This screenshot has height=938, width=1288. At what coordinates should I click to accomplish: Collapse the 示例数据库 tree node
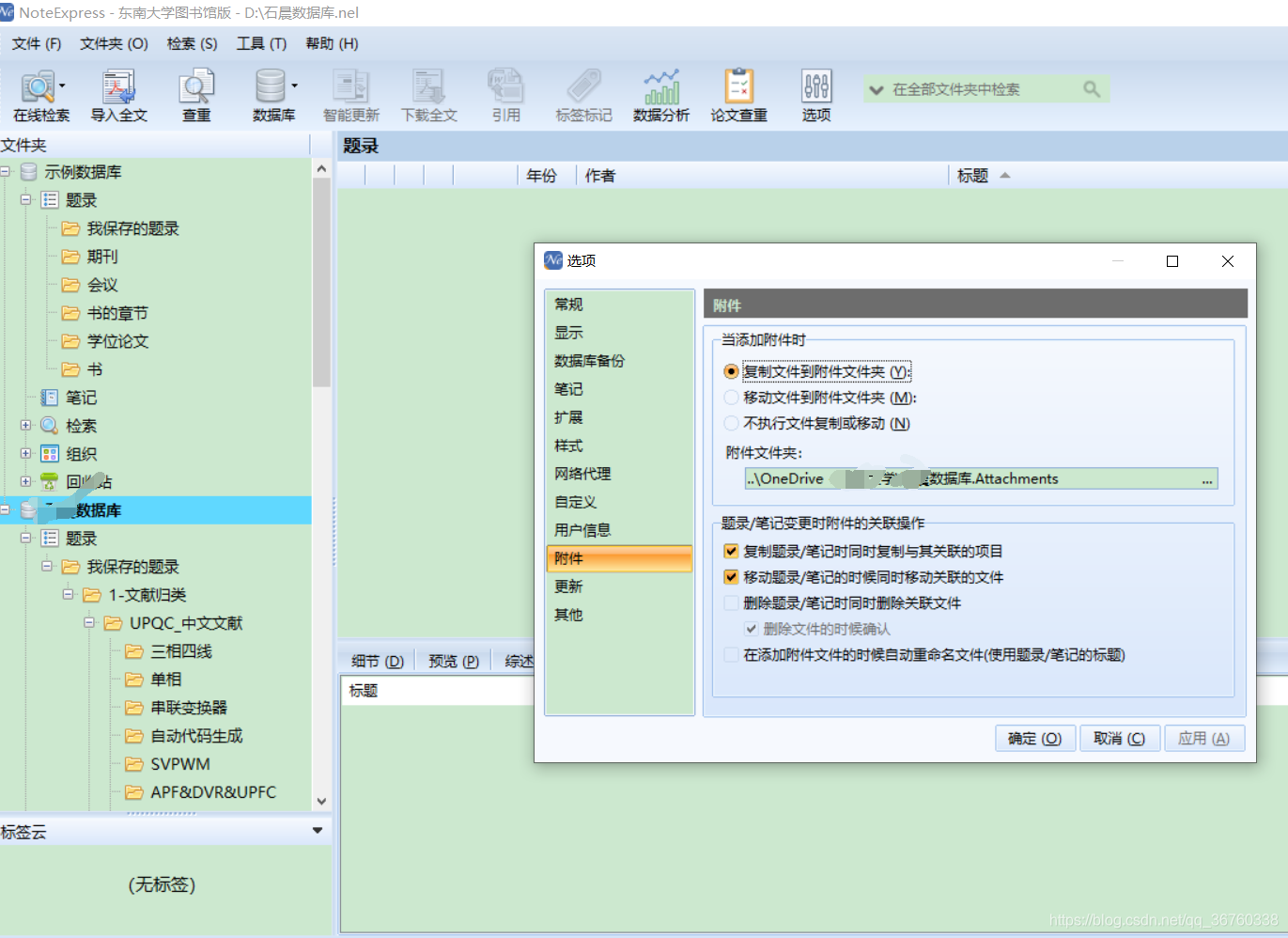coord(5,172)
